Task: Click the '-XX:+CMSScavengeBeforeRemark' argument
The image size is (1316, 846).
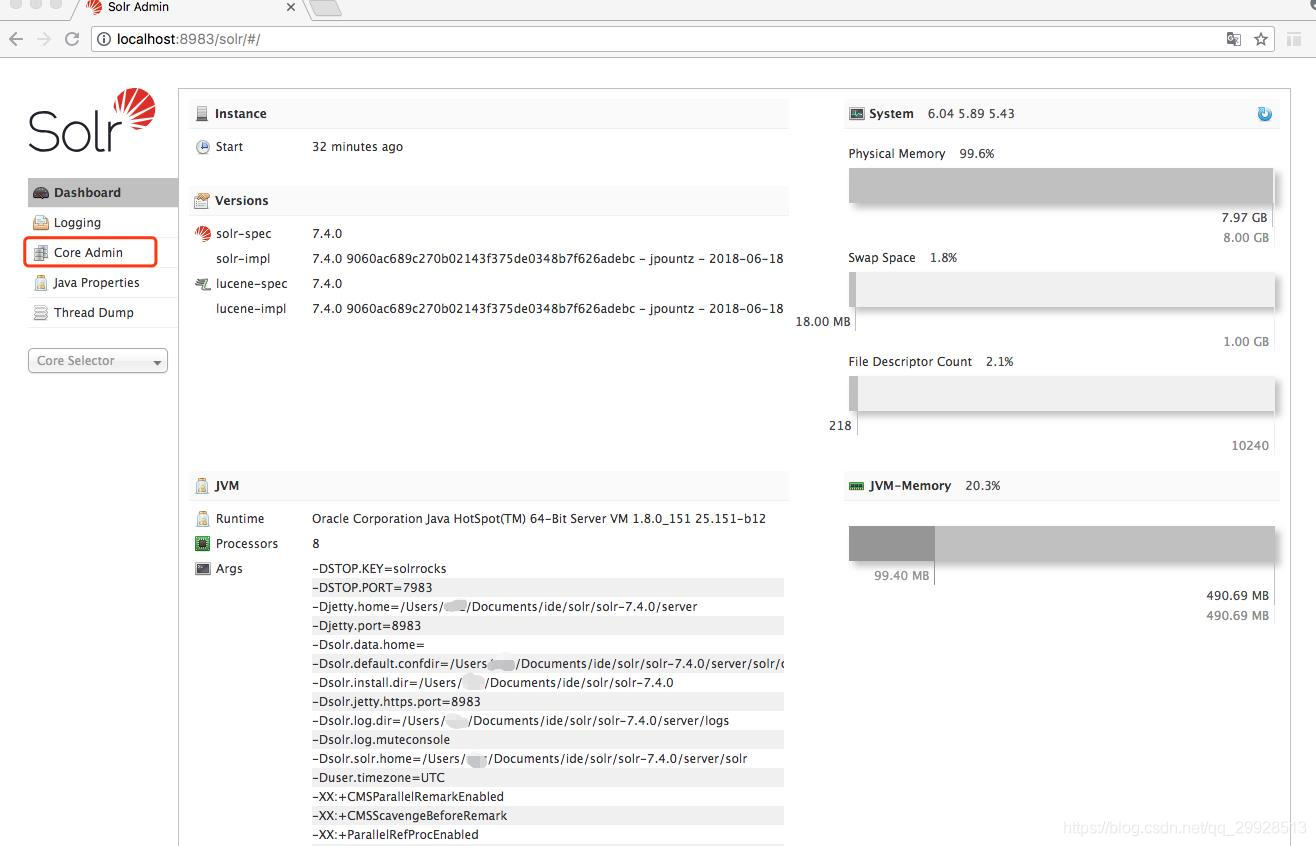Action: [x=409, y=815]
